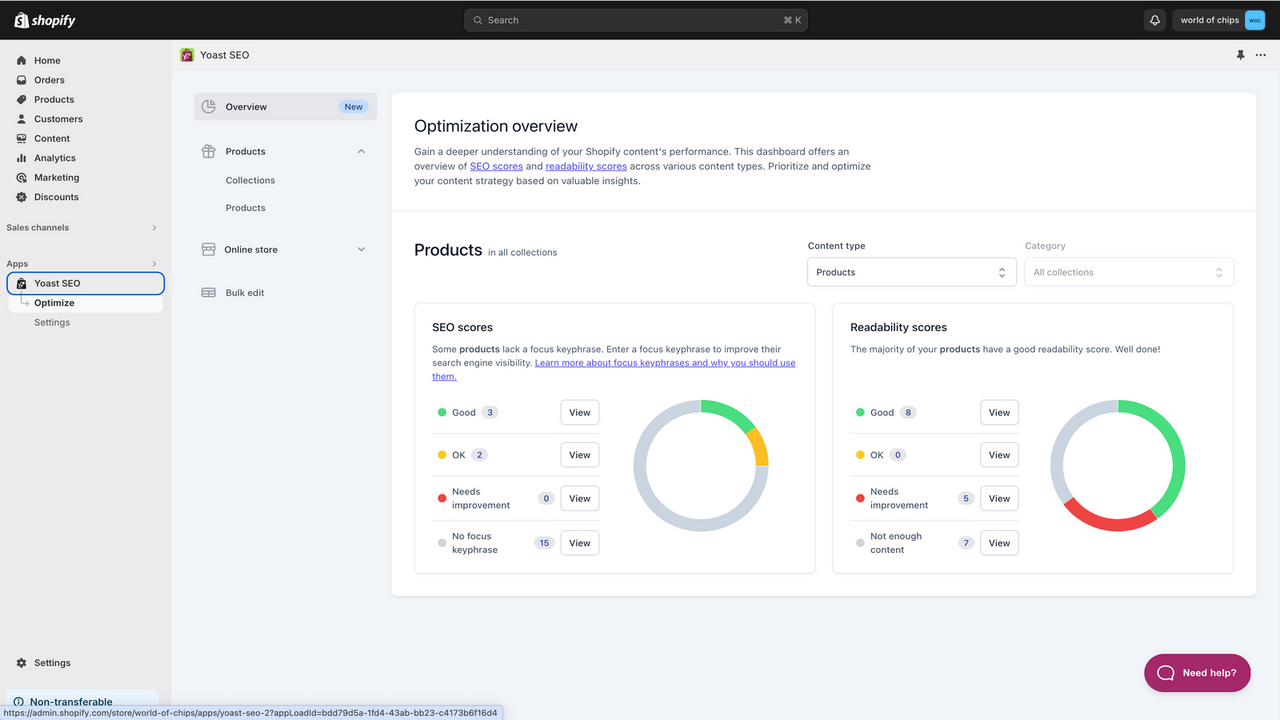Image resolution: width=1280 pixels, height=720 pixels.
Task: Click the Marketing target icon
Action: pos(21,178)
